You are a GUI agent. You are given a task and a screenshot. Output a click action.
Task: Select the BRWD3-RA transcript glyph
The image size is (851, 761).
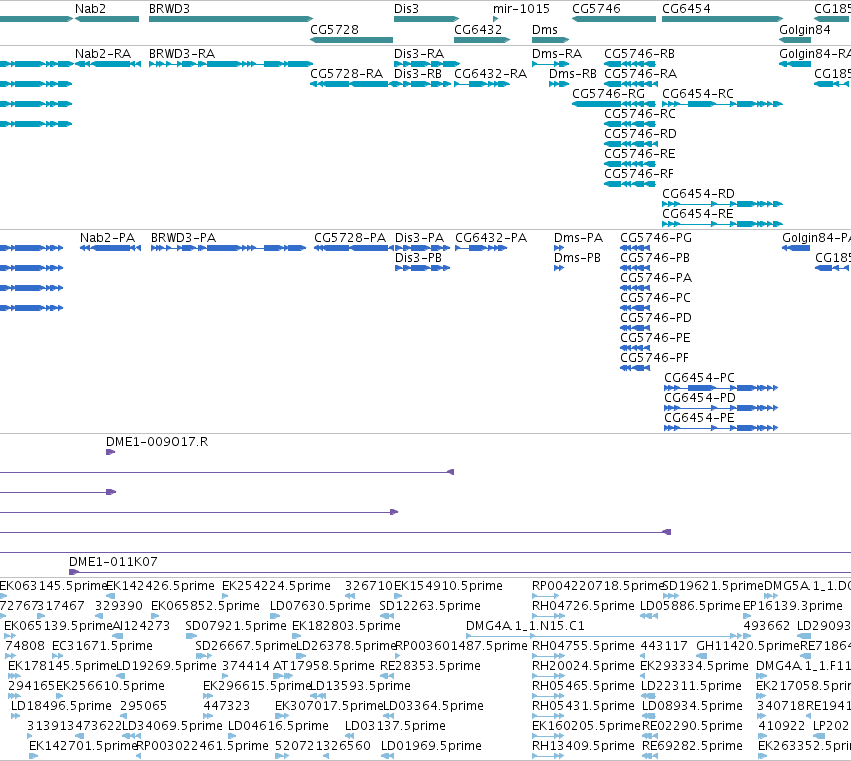click(231, 64)
